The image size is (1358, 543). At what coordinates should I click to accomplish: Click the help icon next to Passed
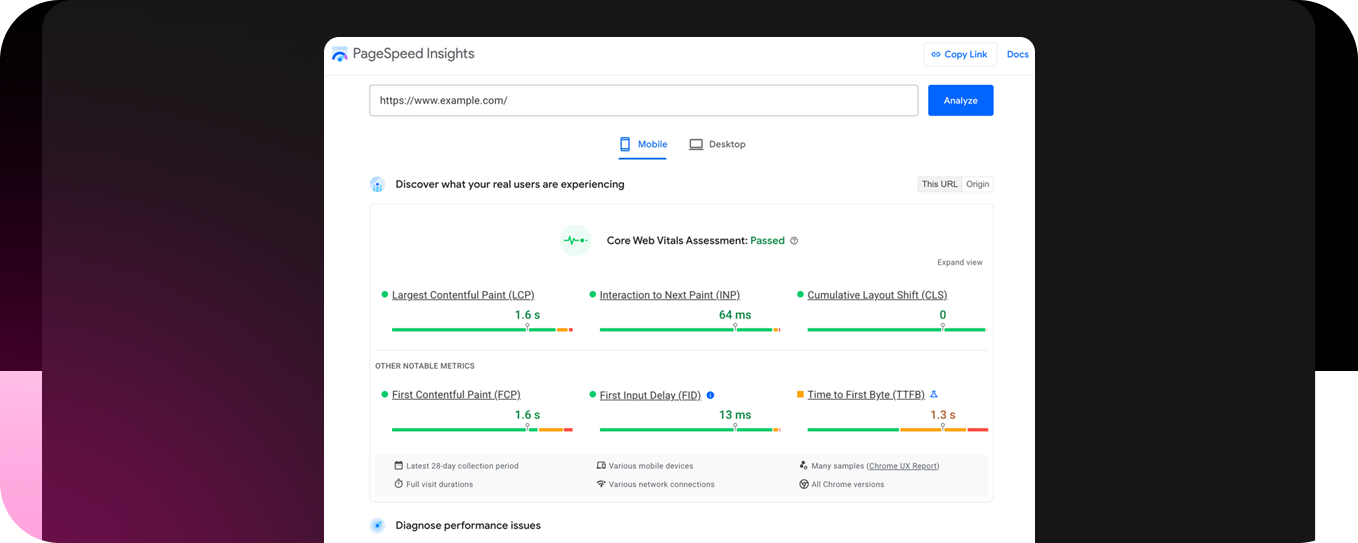794,240
